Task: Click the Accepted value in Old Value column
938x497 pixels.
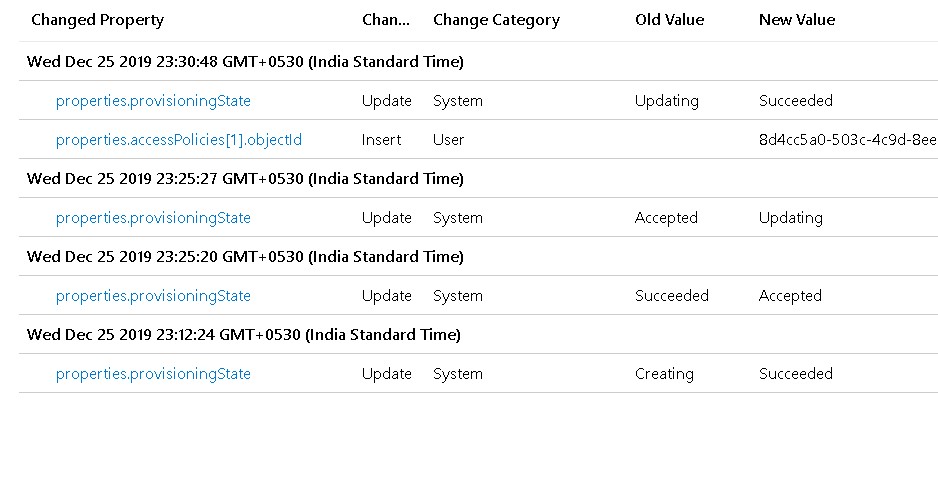Action: tap(666, 218)
